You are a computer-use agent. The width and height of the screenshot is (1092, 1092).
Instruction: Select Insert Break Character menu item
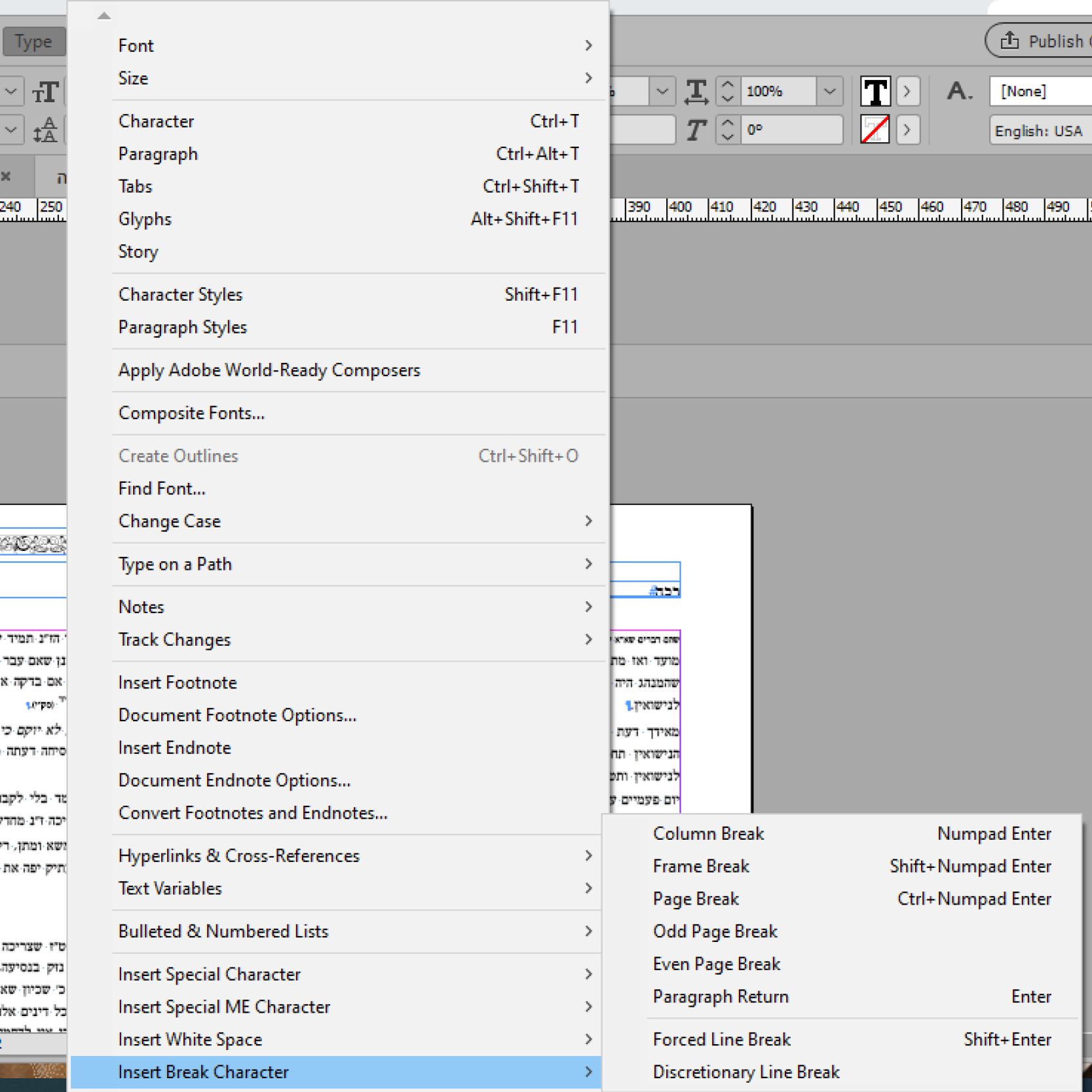pyautogui.click(x=336, y=1072)
